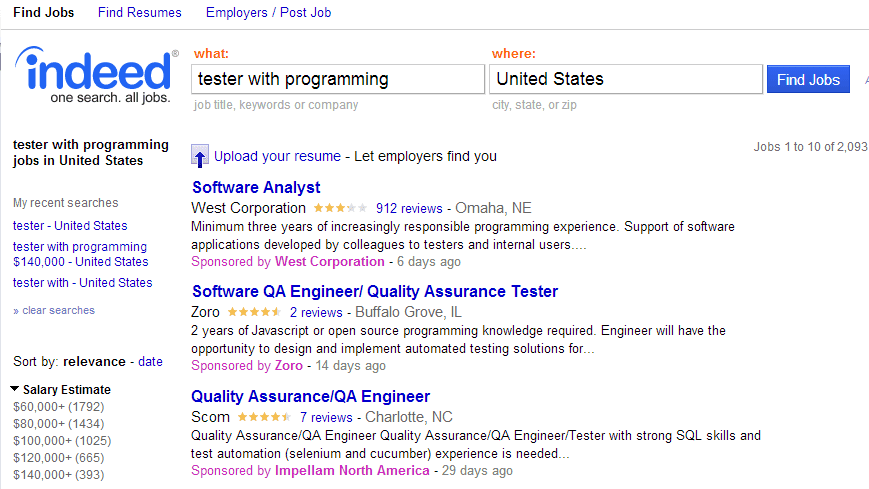Viewport: 869px width, 489px height.
Task: Open the Software Analyst job listing
Action: (x=256, y=187)
